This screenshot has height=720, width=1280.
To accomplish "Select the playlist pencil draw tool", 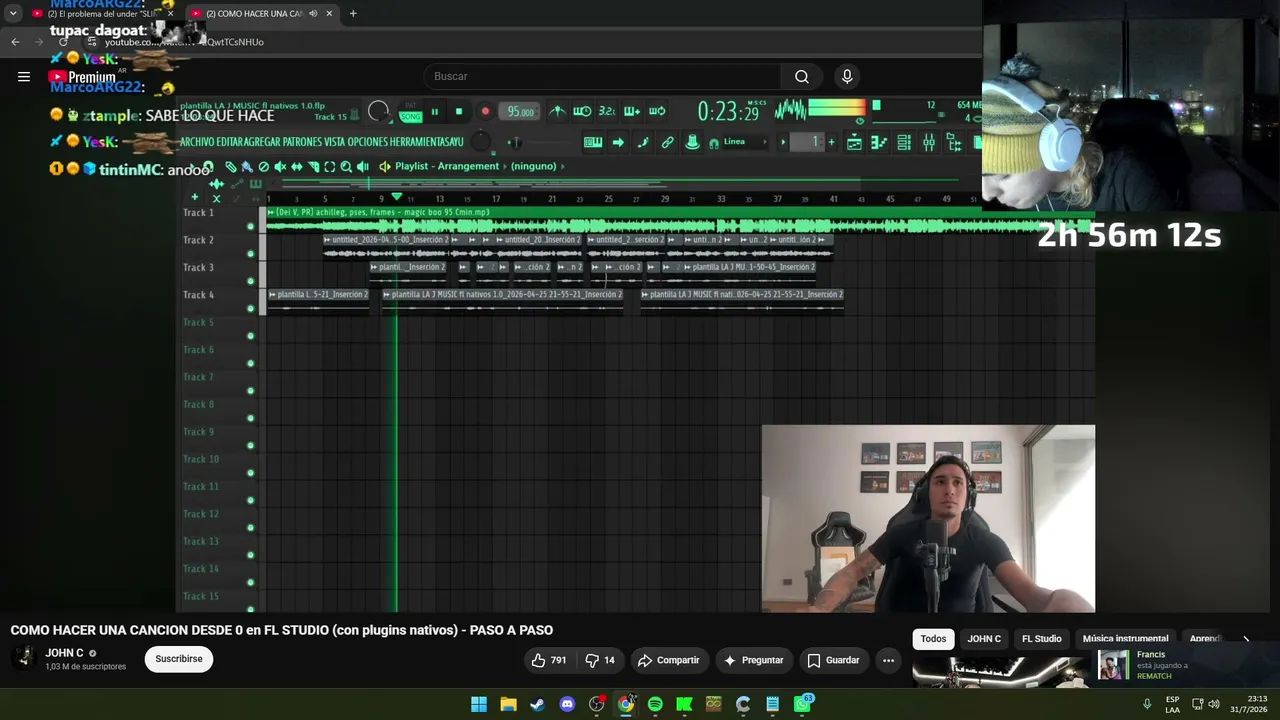I will [x=231, y=167].
